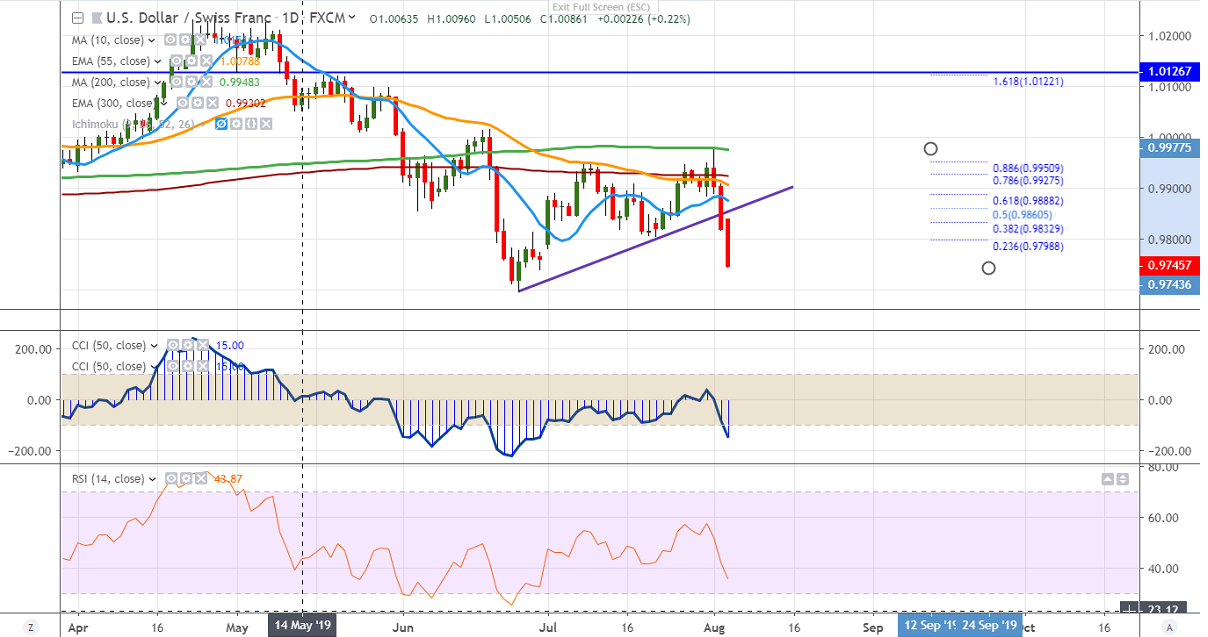Screen dimensions: 1208x637
Task: Click the flag icon beside U.S. Dollar title
Action: click(x=97, y=18)
